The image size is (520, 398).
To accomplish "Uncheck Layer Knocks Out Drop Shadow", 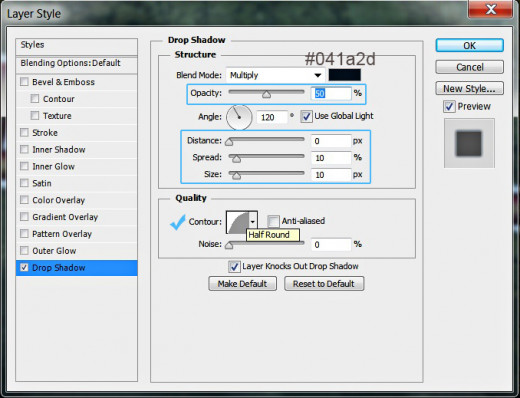I will coord(234,266).
